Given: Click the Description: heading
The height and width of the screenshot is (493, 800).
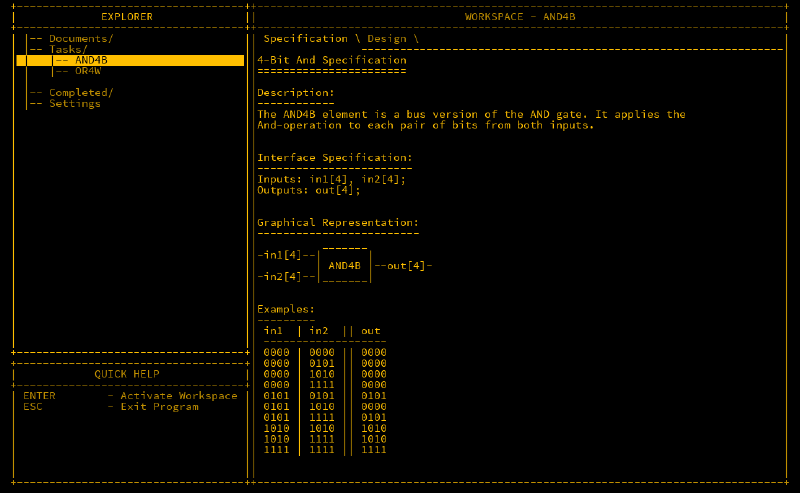Looking at the screenshot, I should [295, 93].
